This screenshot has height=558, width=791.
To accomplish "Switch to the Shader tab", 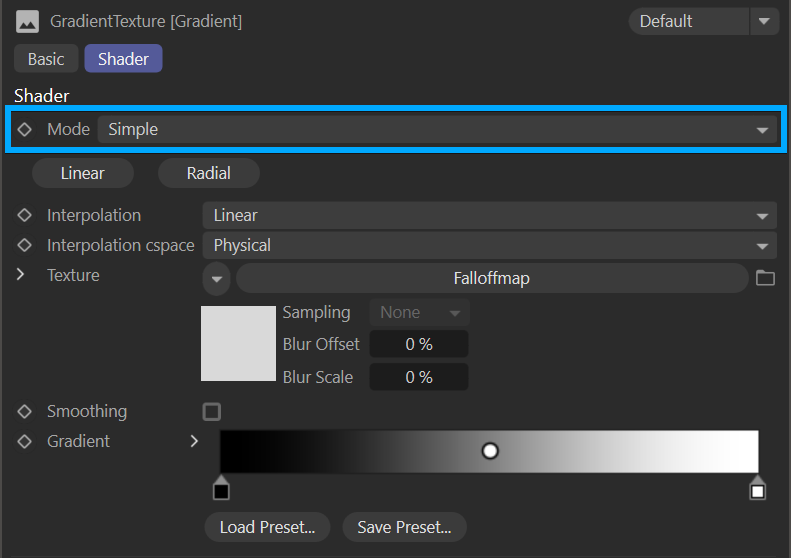I will [x=123, y=59].
